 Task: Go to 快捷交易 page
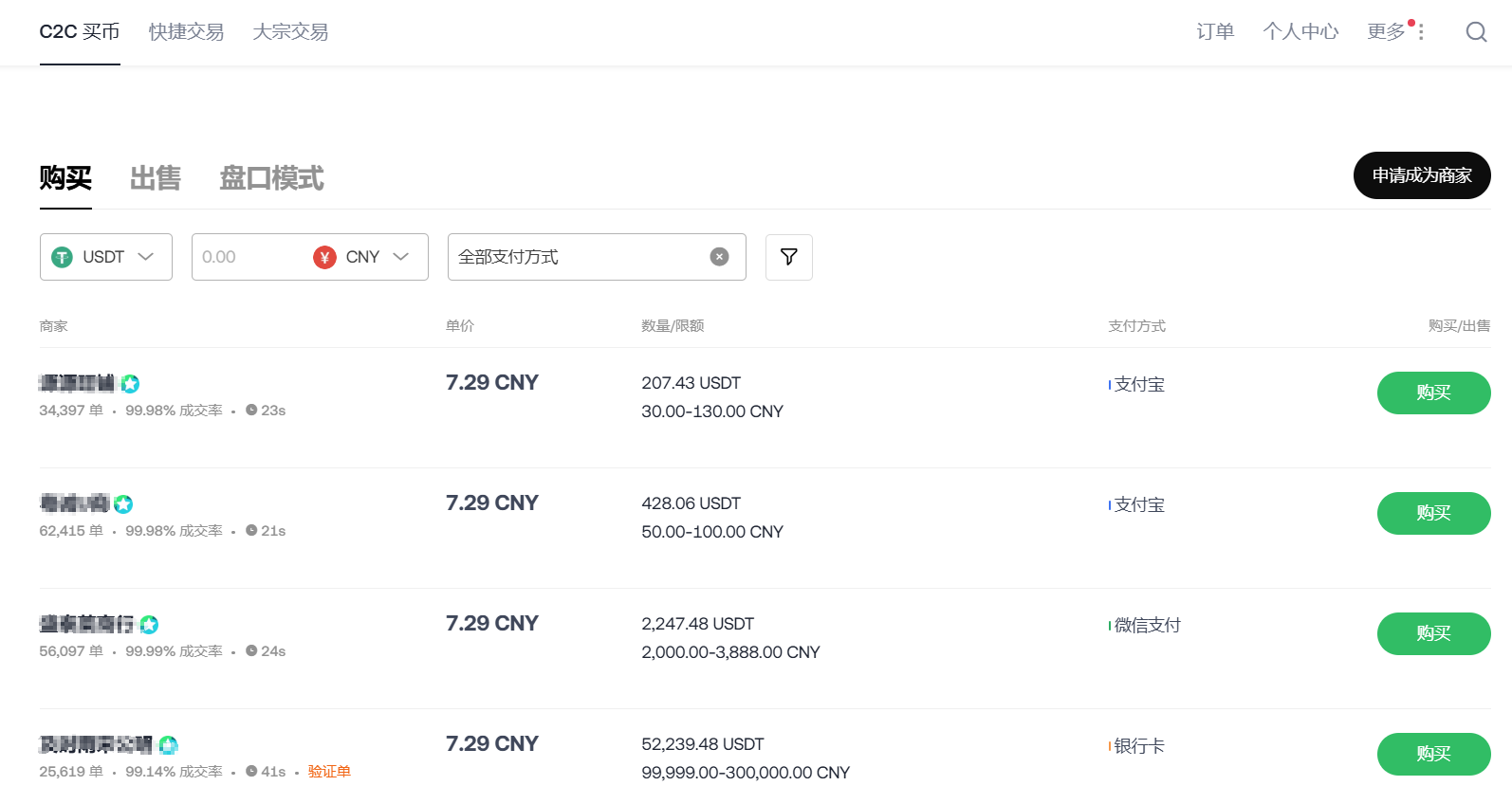coord(187,32)
